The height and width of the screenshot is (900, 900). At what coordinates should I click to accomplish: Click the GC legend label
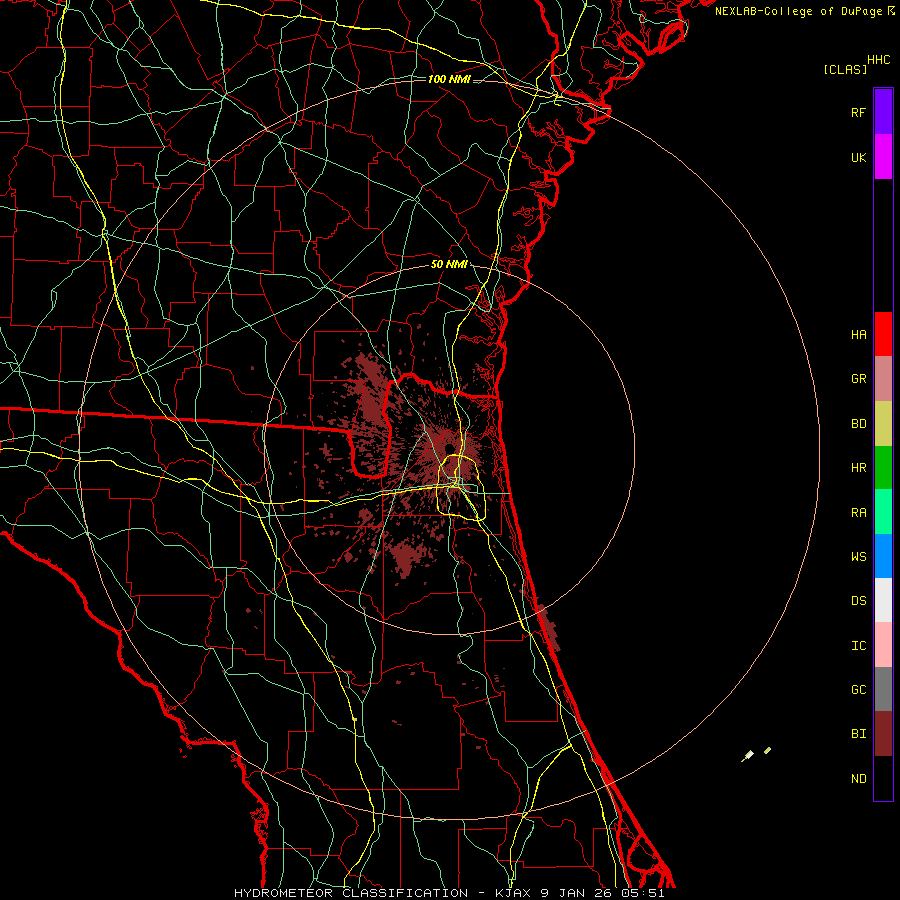coord(858,689)
